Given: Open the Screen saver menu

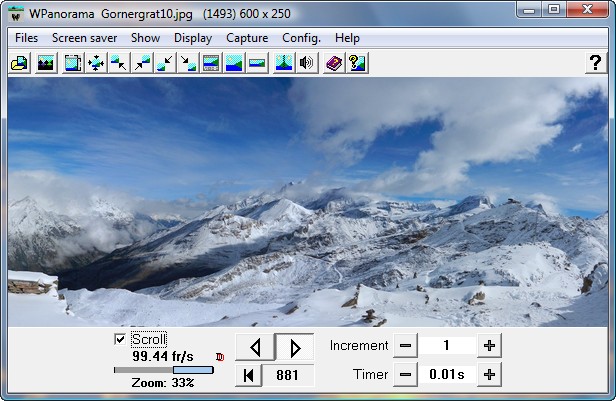Looking at the screenshot, I should [84, 38].
